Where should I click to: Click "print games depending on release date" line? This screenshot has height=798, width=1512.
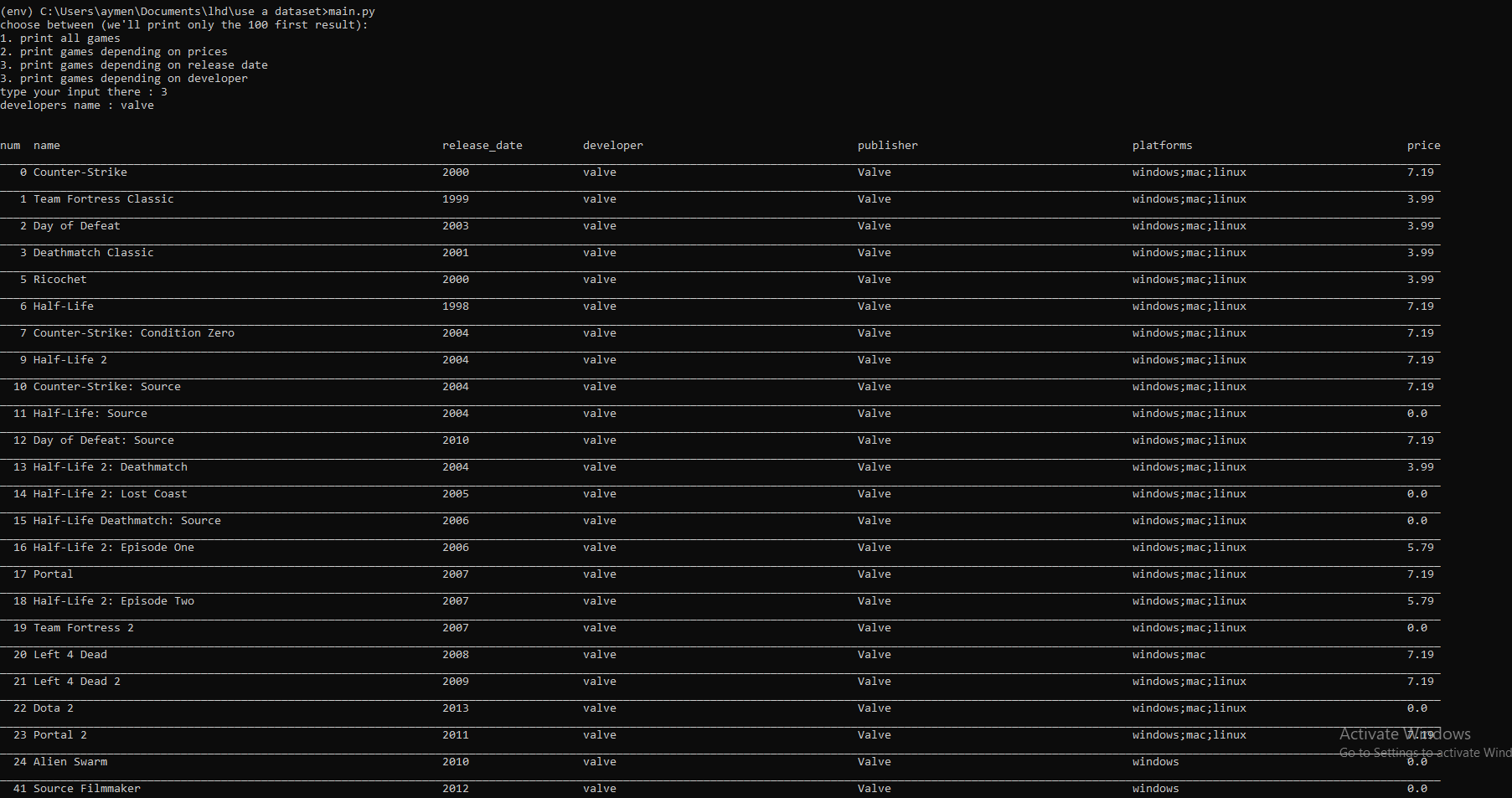[x=134, y=64]
